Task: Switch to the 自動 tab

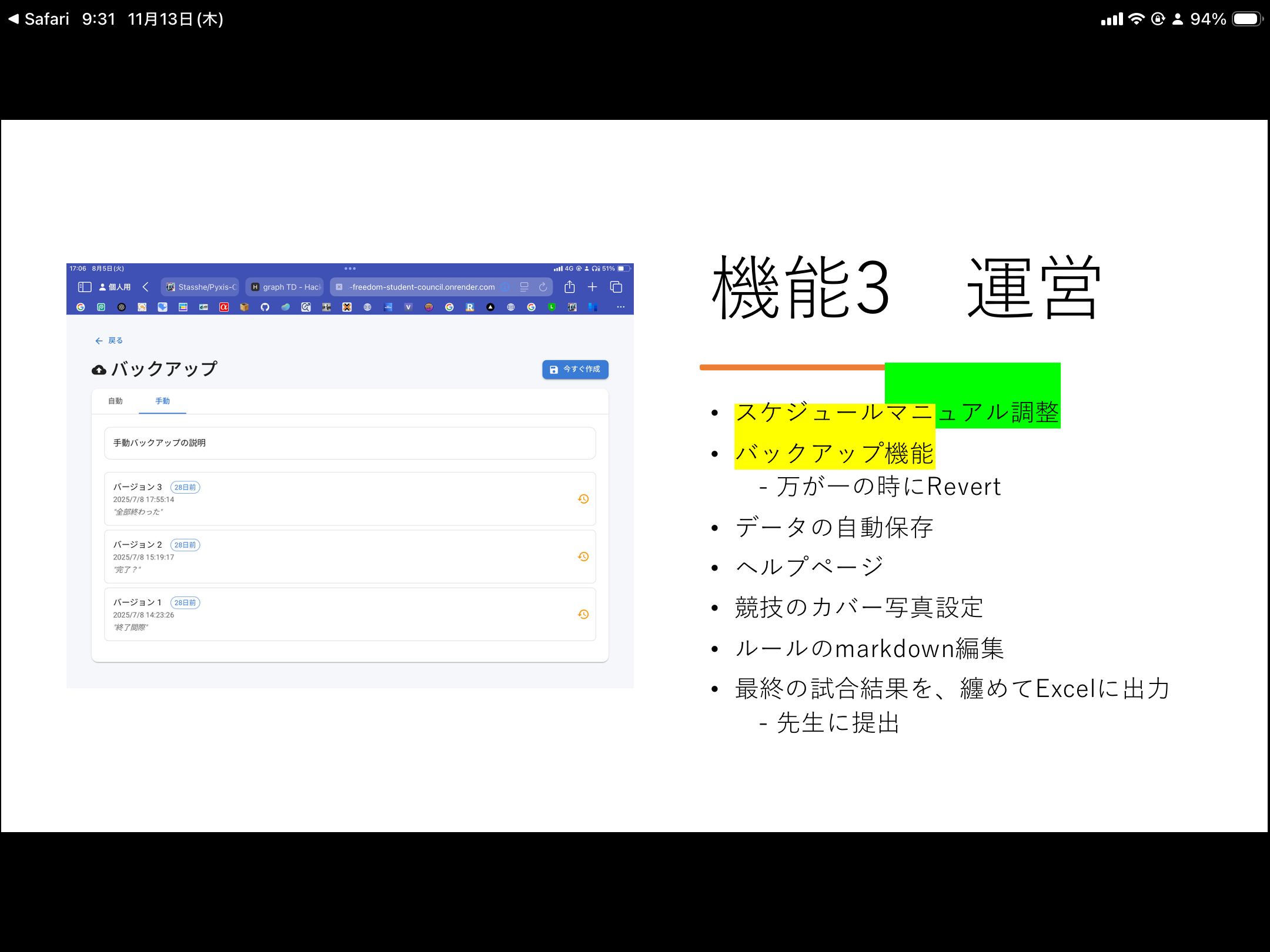Action: [115, 400]
